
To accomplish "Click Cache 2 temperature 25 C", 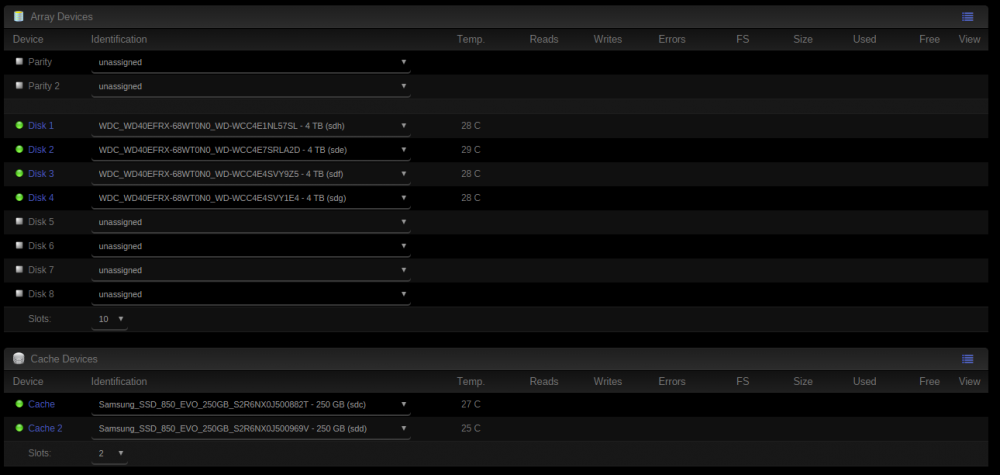I will pos(471,428).
